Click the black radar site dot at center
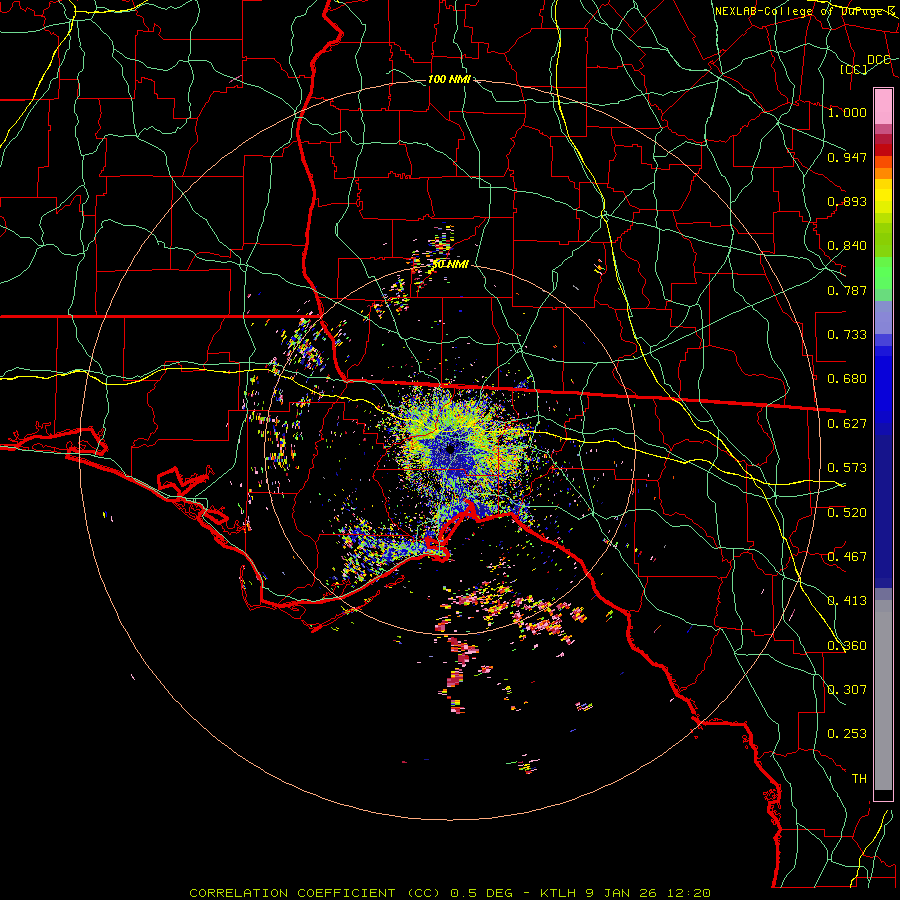The image size is (900, 900). click(x=451, y=449)
